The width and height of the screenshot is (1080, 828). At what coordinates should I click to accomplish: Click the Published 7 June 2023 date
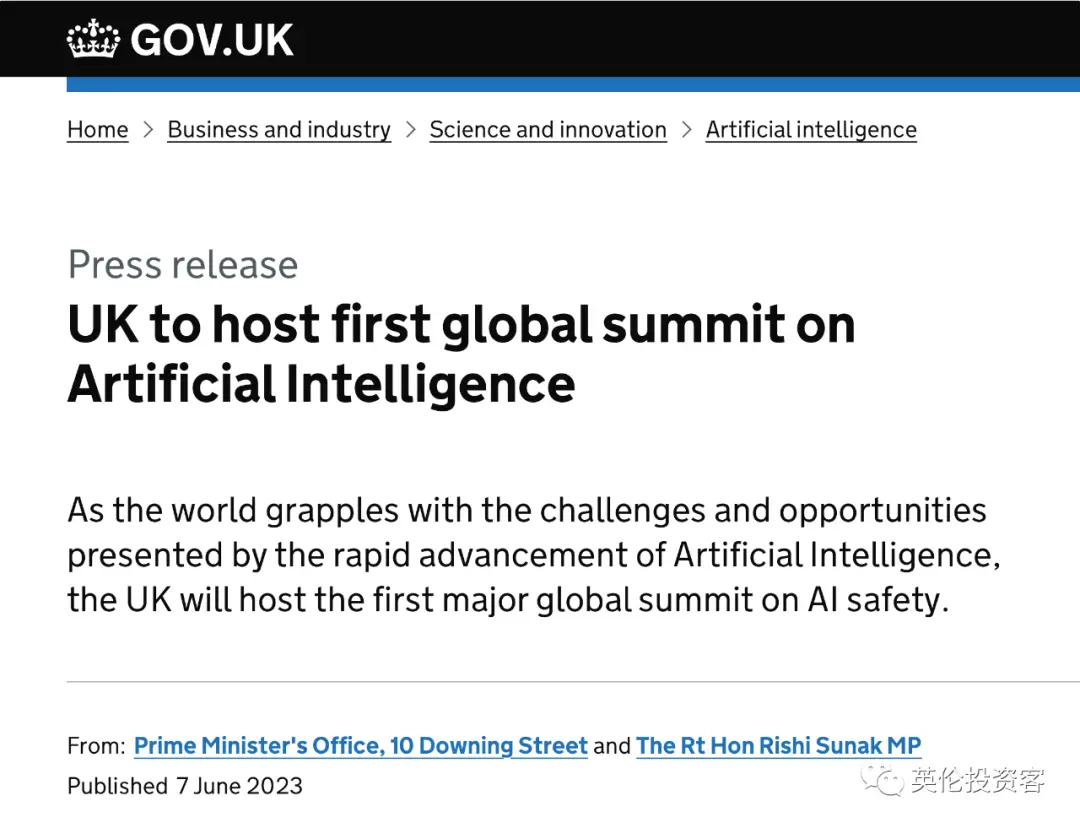pos(185,786)
